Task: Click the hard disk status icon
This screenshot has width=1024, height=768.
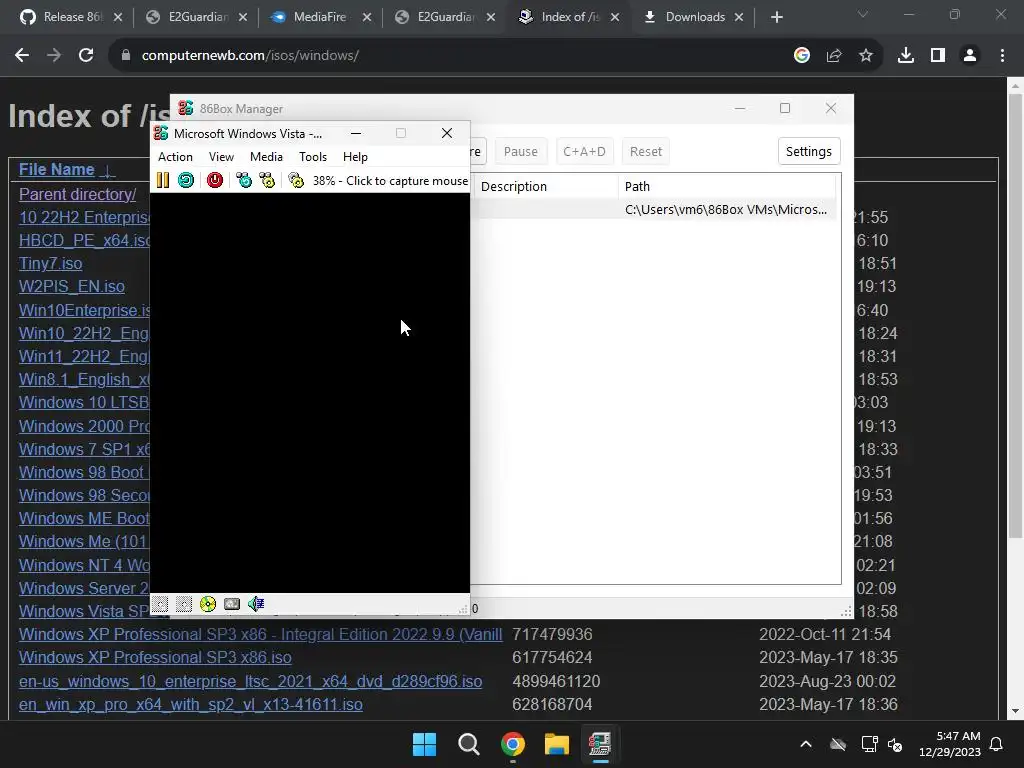Action: click(232, 604)
